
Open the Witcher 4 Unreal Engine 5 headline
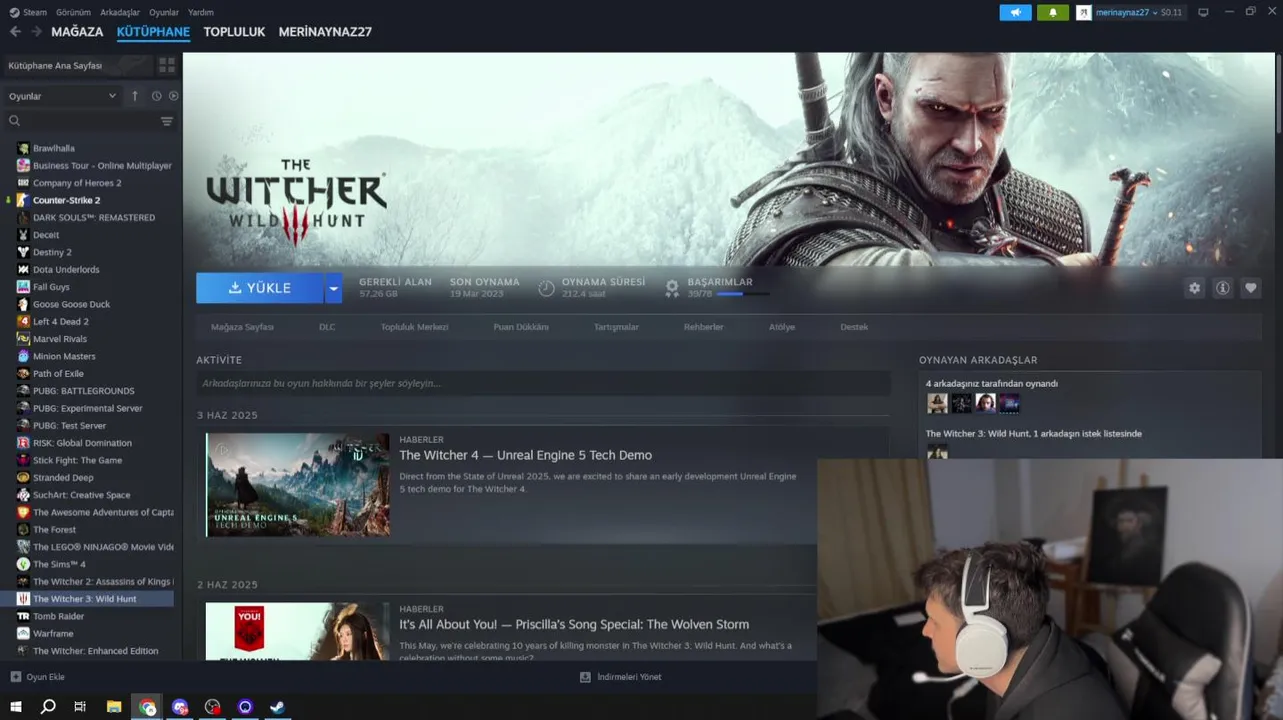(525, 455)
